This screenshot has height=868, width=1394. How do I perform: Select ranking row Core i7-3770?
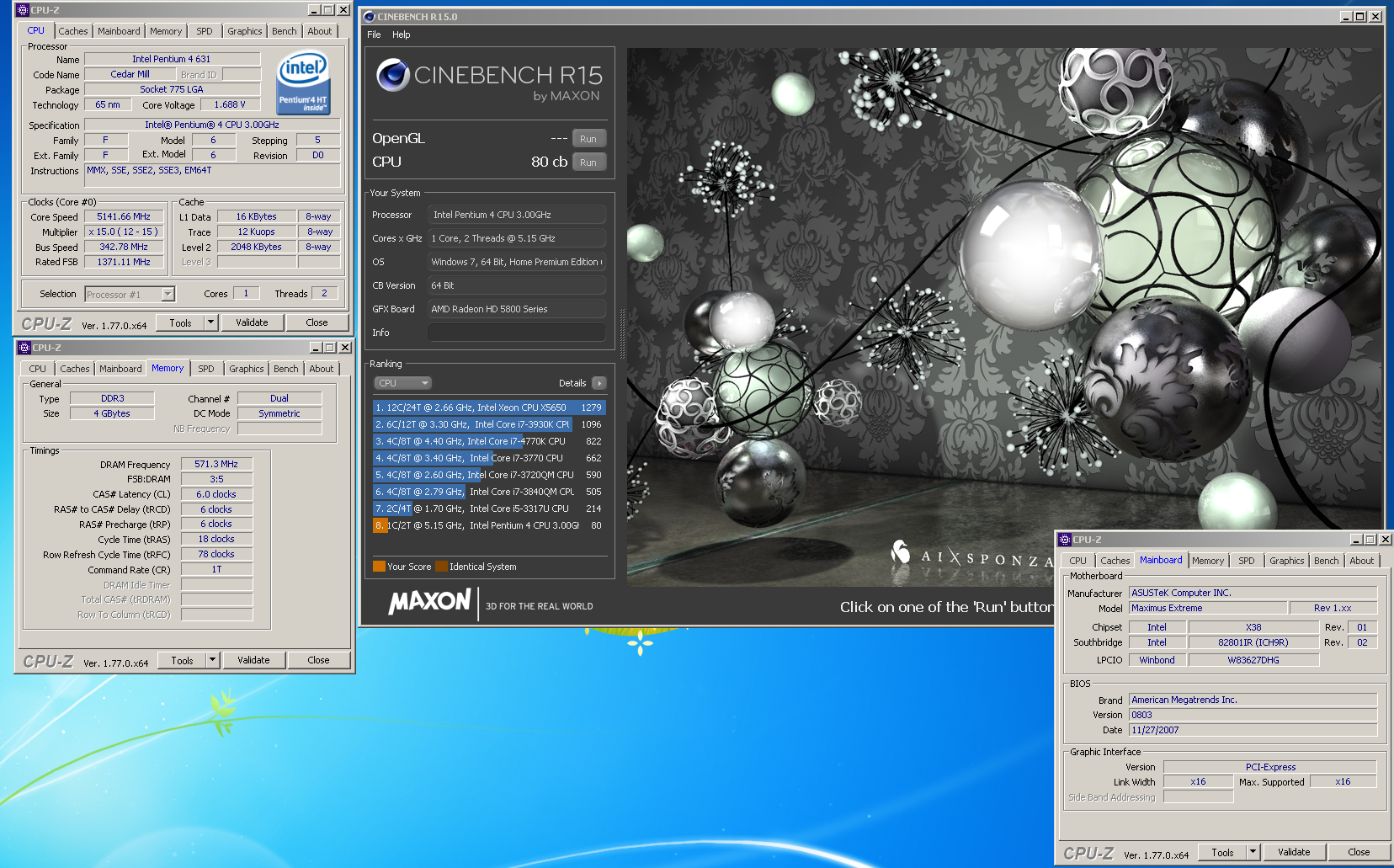[x=489, y=458]
